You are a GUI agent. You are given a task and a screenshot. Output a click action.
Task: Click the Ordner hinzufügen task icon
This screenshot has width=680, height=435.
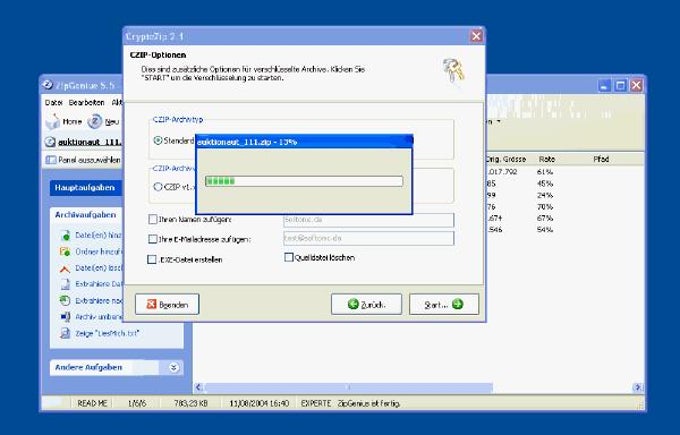[x=65, y=252]
